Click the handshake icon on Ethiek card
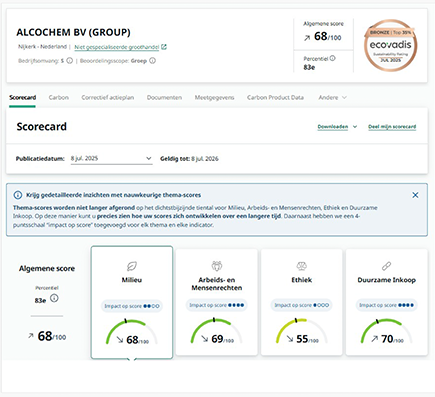The width and height of the screenshot is (435, 397). coord(302,266)
